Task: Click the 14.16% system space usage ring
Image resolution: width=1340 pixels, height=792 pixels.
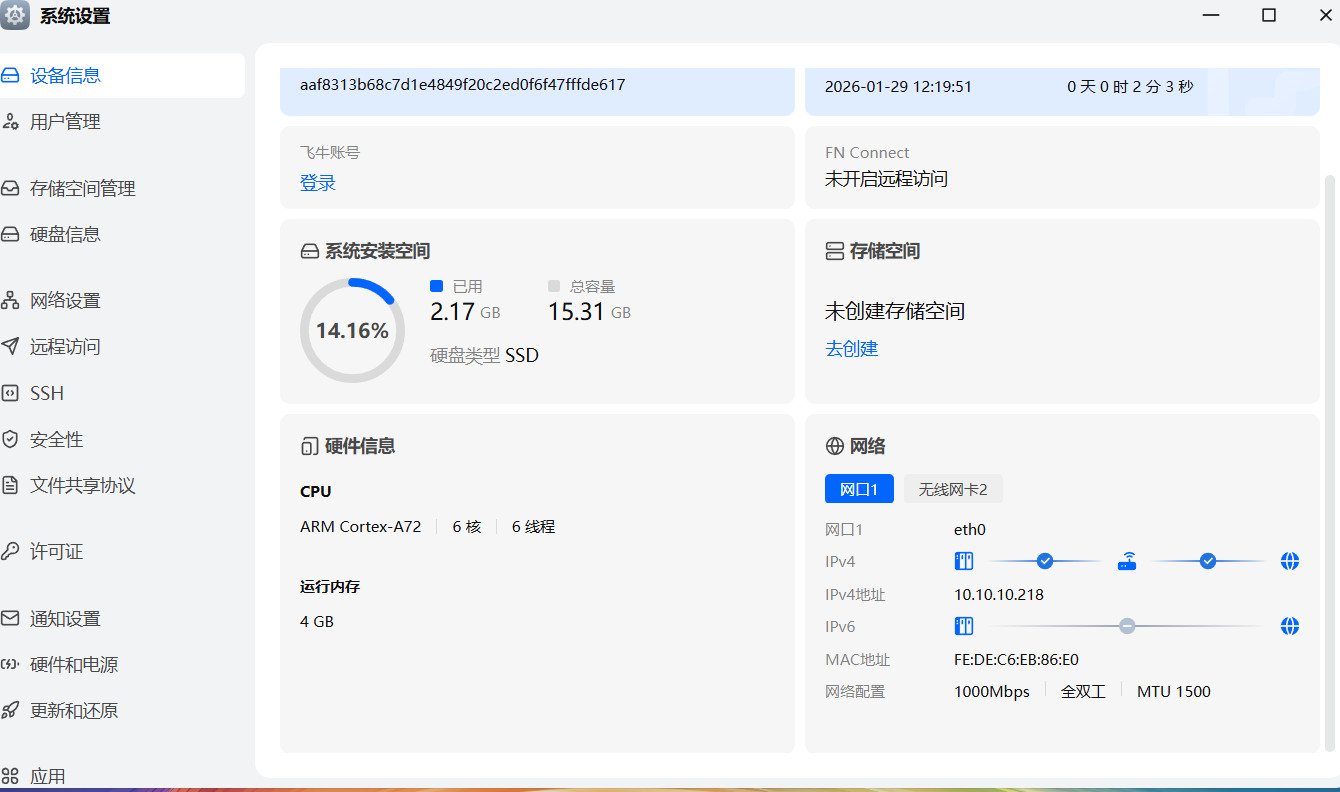Action: click(x=352, y=331)
